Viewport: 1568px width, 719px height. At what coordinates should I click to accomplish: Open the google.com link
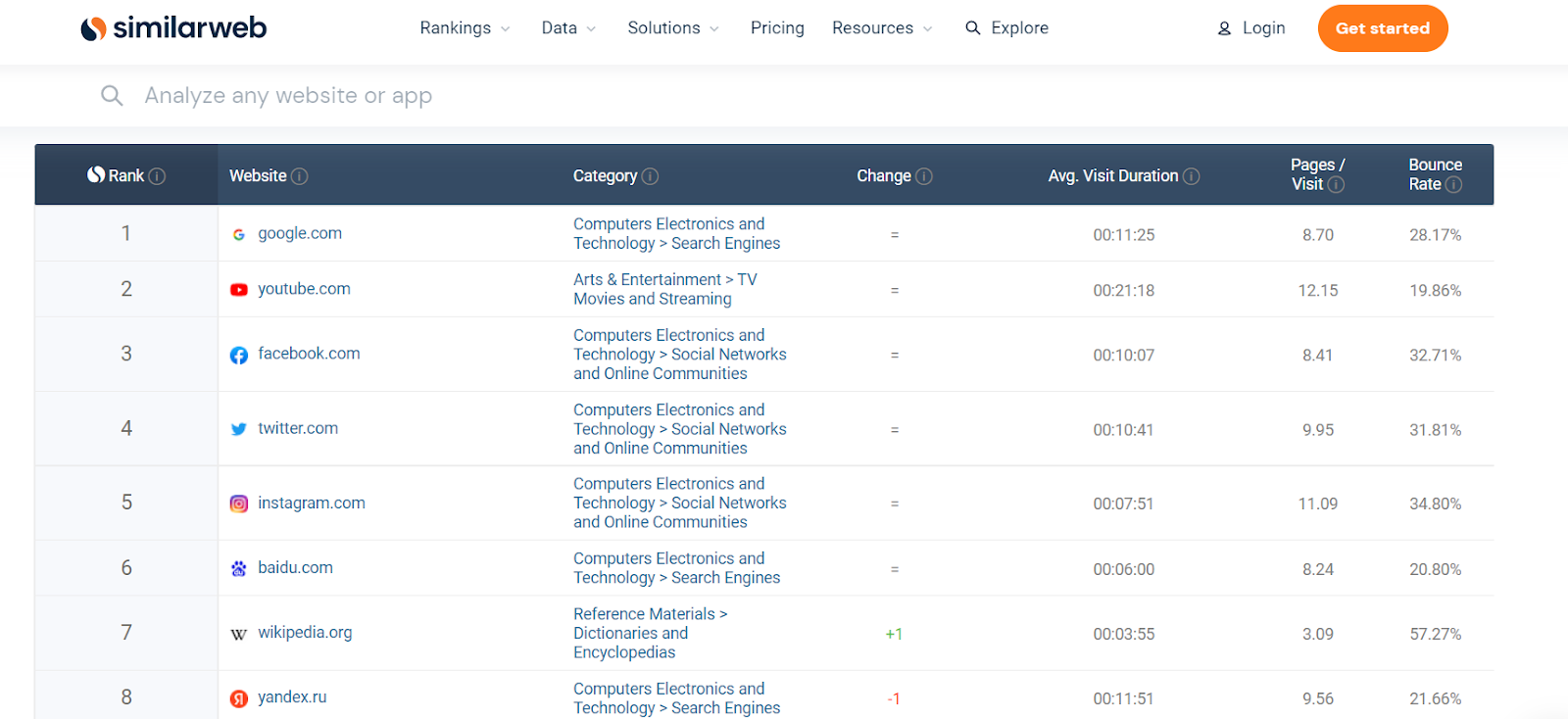300,233
